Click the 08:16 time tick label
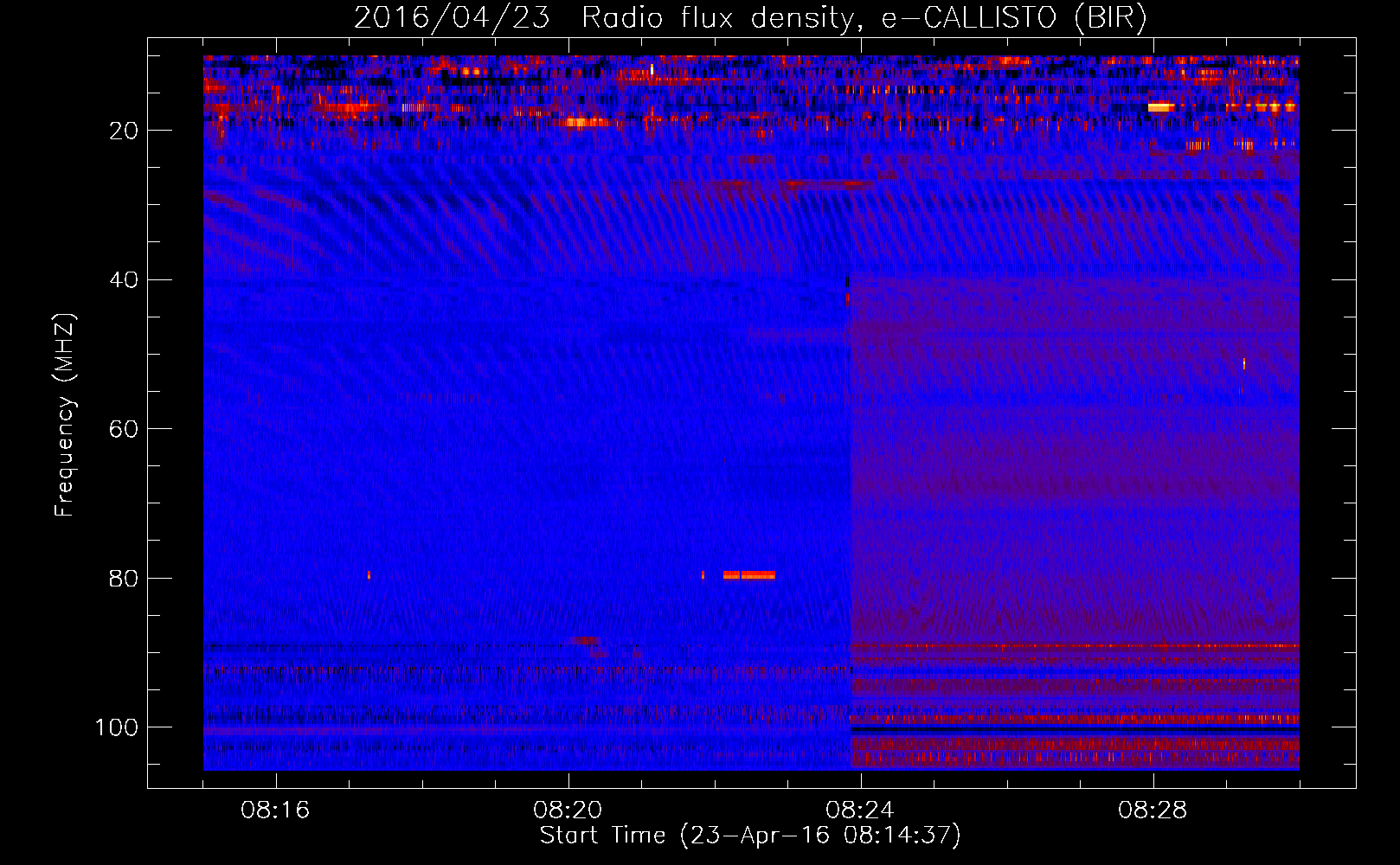Viewport: 1400px width, 865px height. coord(275,811)
